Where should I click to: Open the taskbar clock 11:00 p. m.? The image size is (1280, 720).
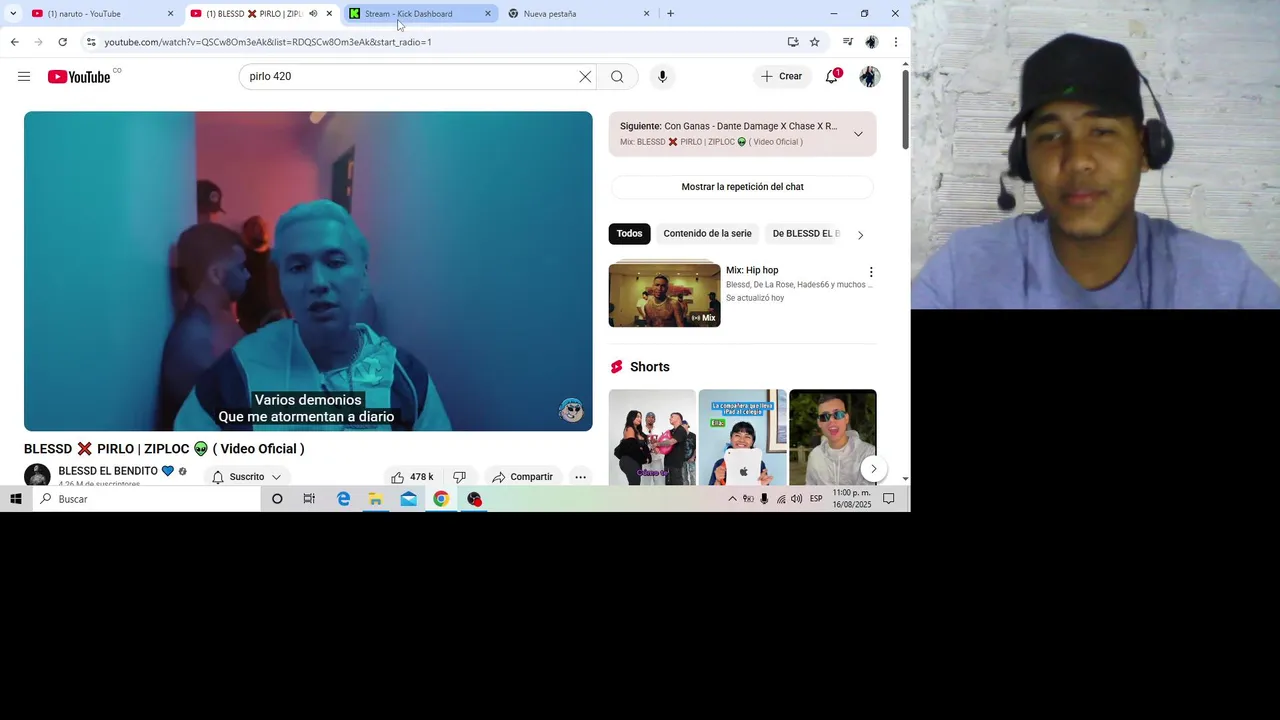point(852,499)
